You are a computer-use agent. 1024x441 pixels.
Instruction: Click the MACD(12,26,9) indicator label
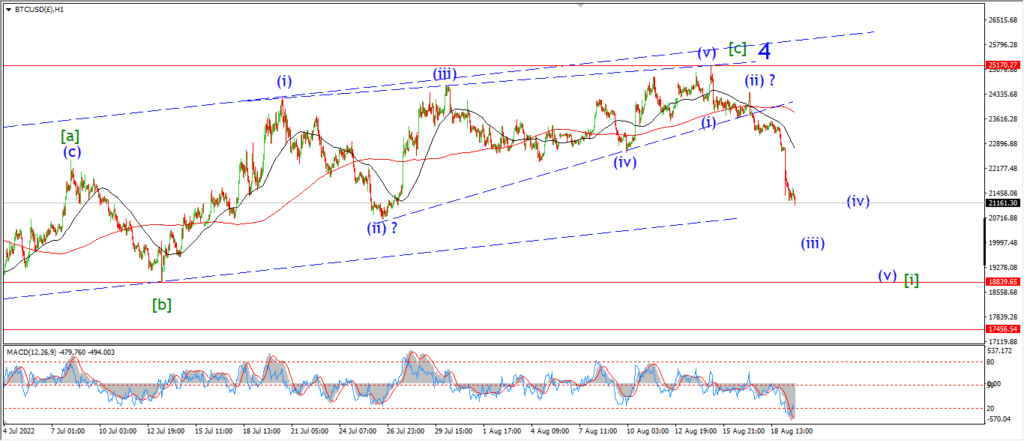pos(31,352)
